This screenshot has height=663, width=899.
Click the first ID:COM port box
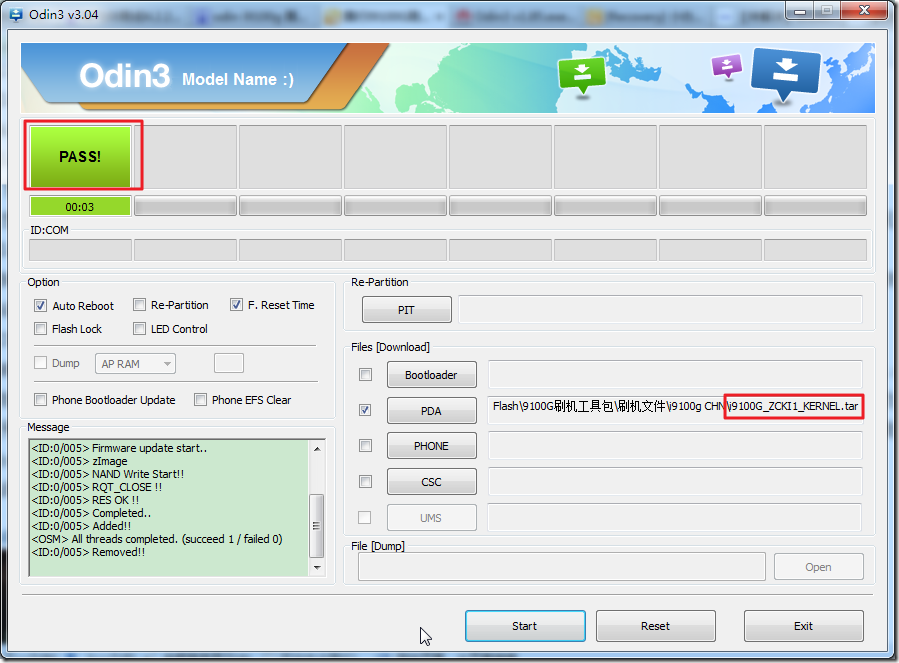(80, 250)
